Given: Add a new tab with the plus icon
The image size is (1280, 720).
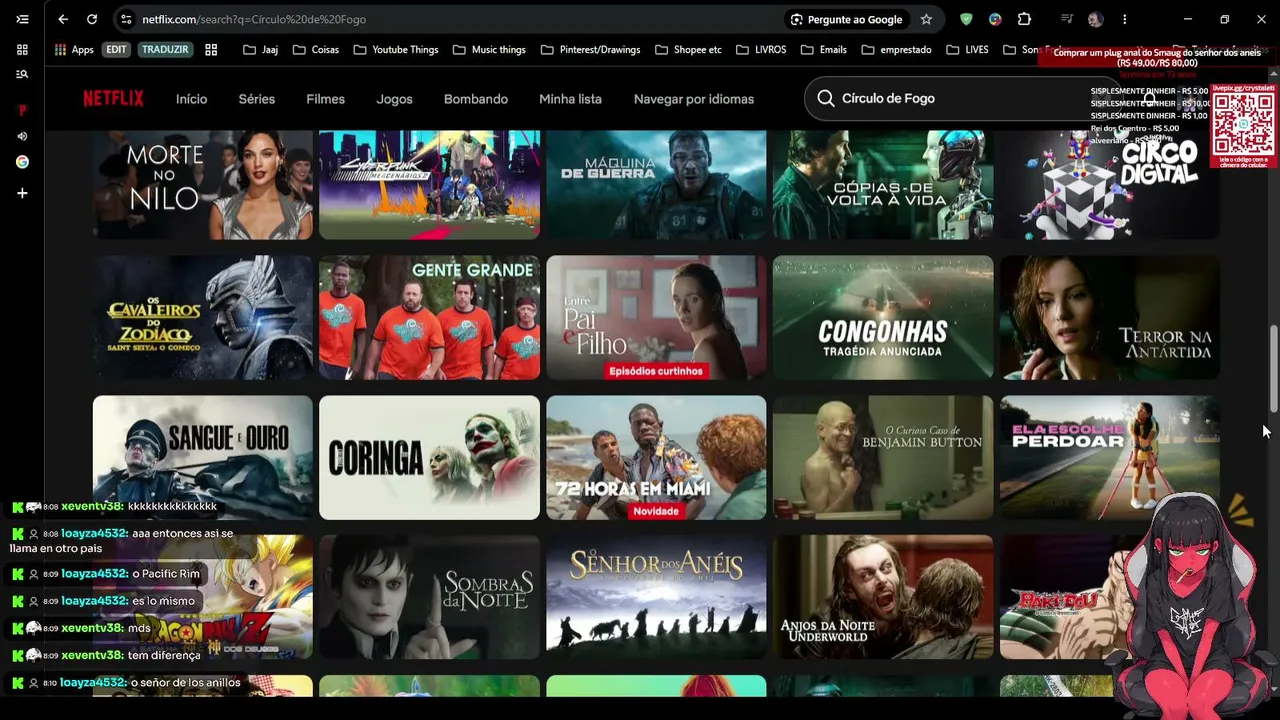Looking at the screenshot, I should (22, 193).
